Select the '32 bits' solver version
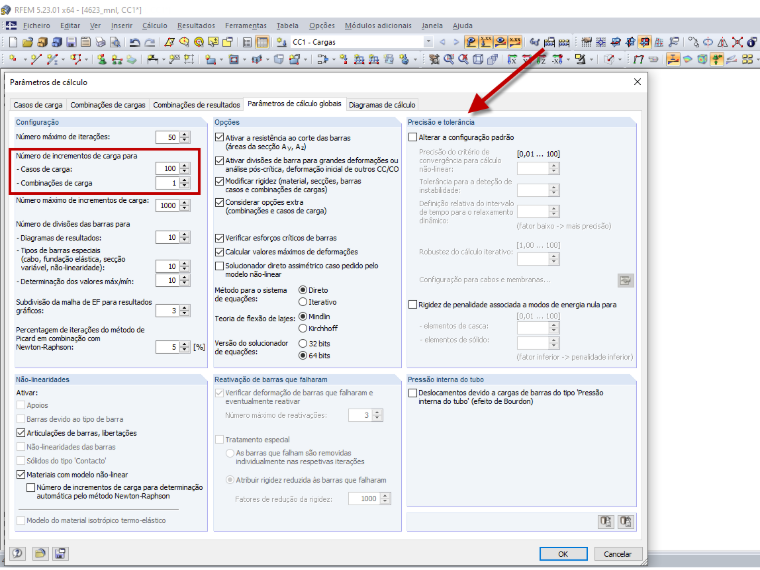Viewport: 760px width, 570px height. point(303,344)
